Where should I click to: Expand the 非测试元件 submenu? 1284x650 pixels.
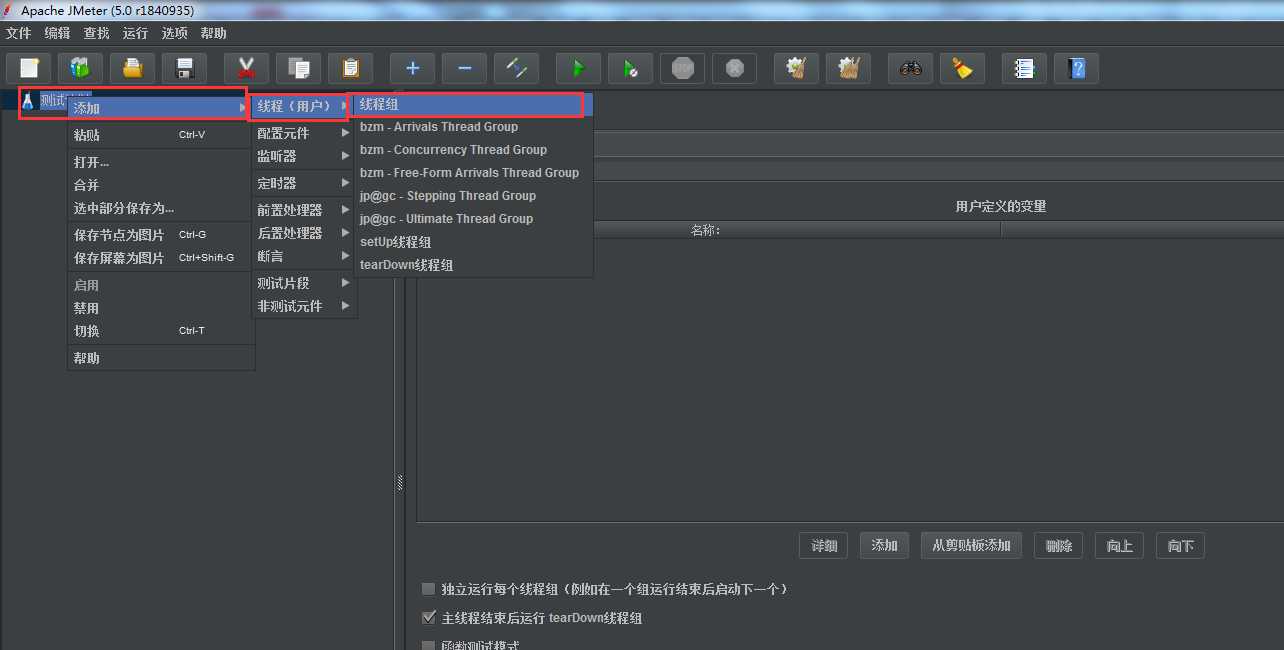[x=304, y=306]
